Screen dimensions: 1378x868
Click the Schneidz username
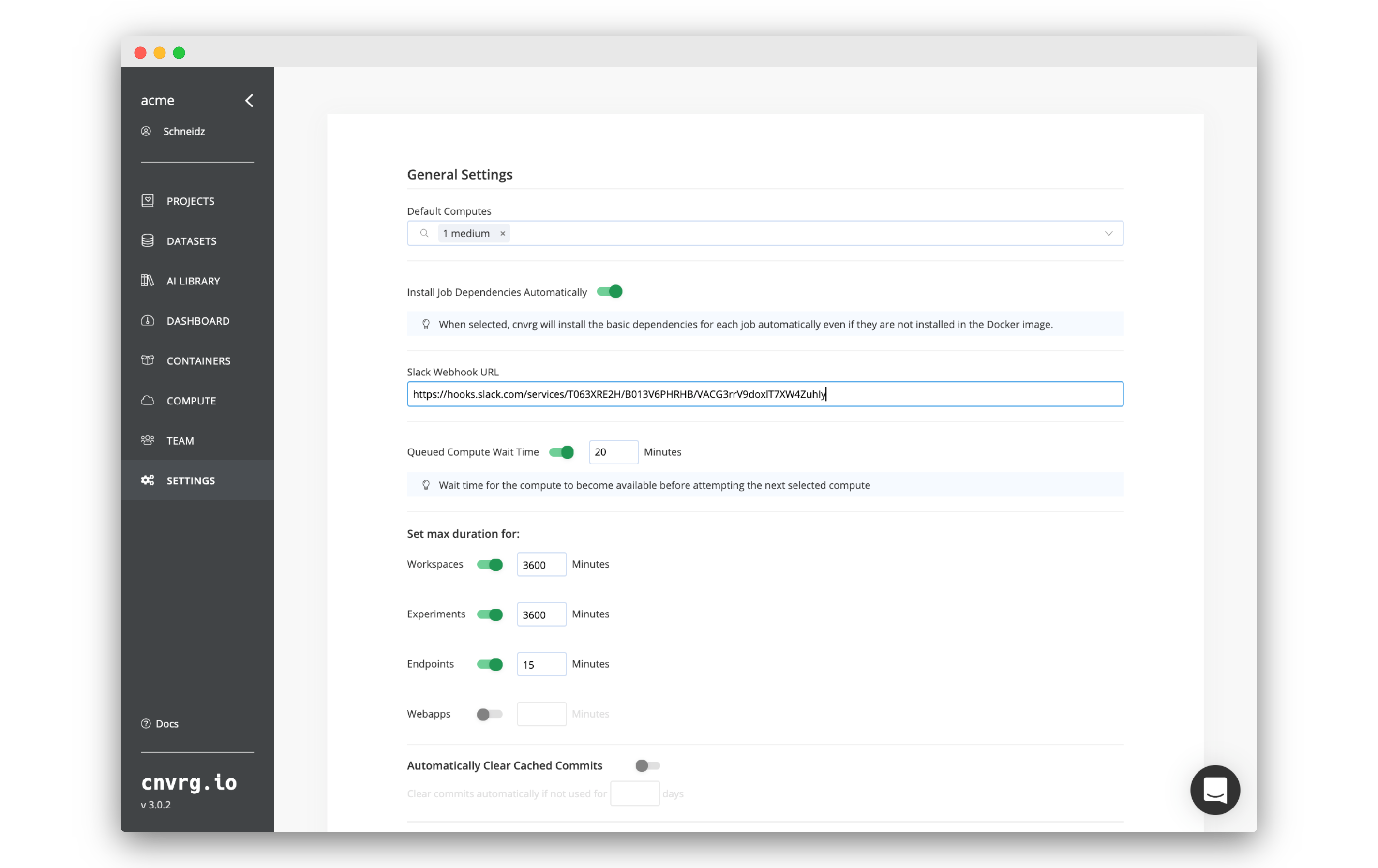tap(184, 131)
